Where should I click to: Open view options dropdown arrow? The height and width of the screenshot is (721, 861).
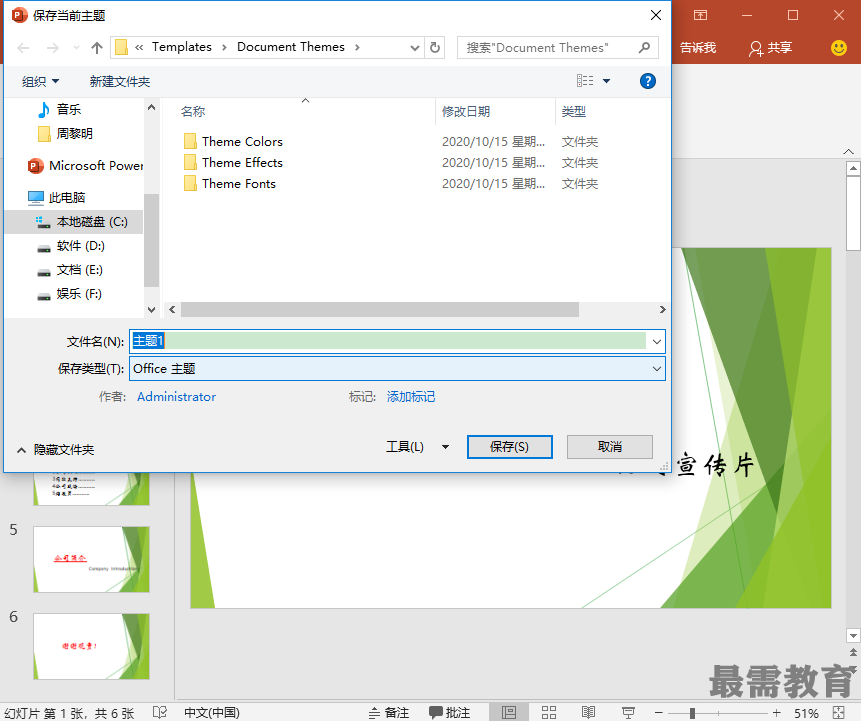click(606, 81)
